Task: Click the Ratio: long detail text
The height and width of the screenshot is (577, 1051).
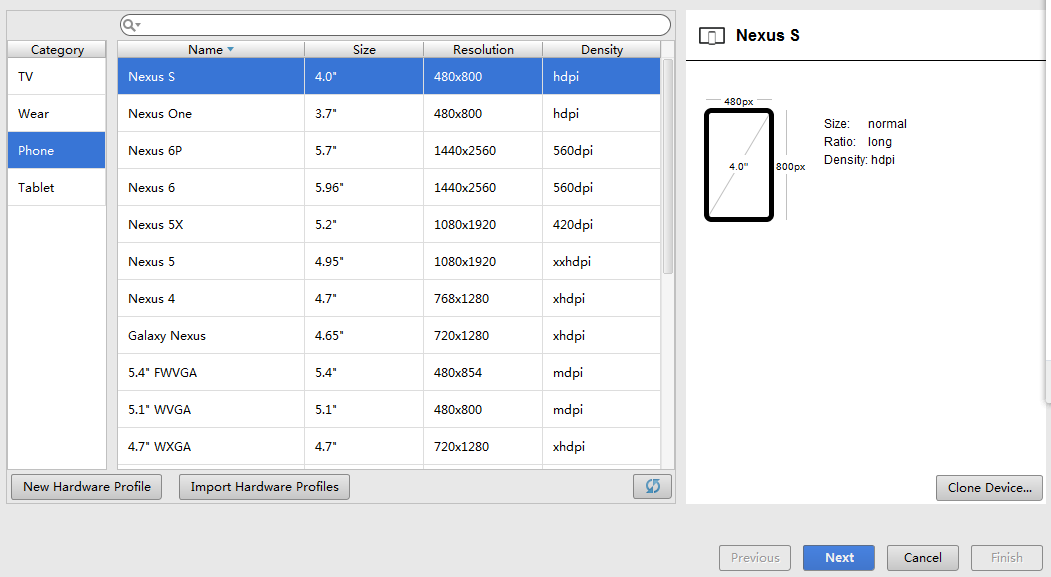Action: coord(858,141)
